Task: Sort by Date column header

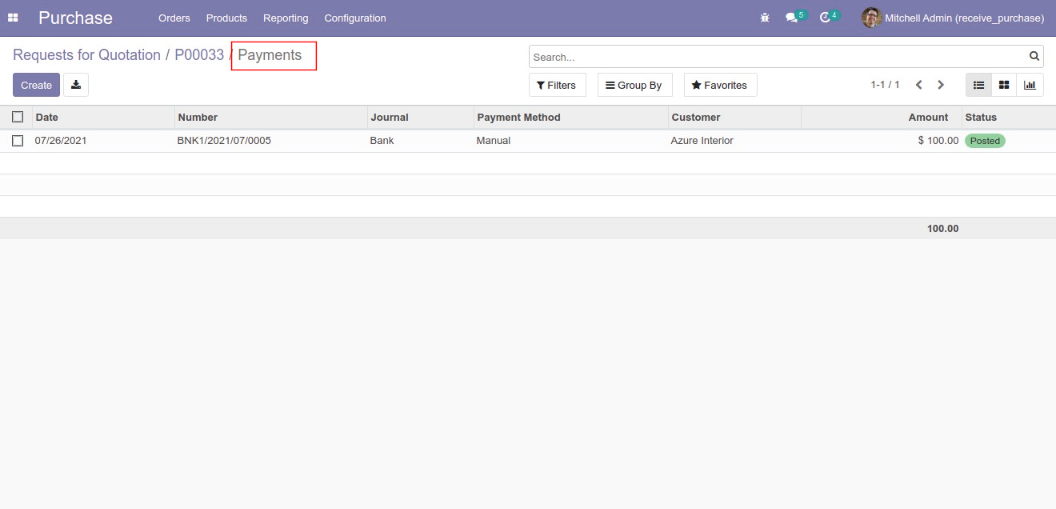Action: [x=103, y=117]
